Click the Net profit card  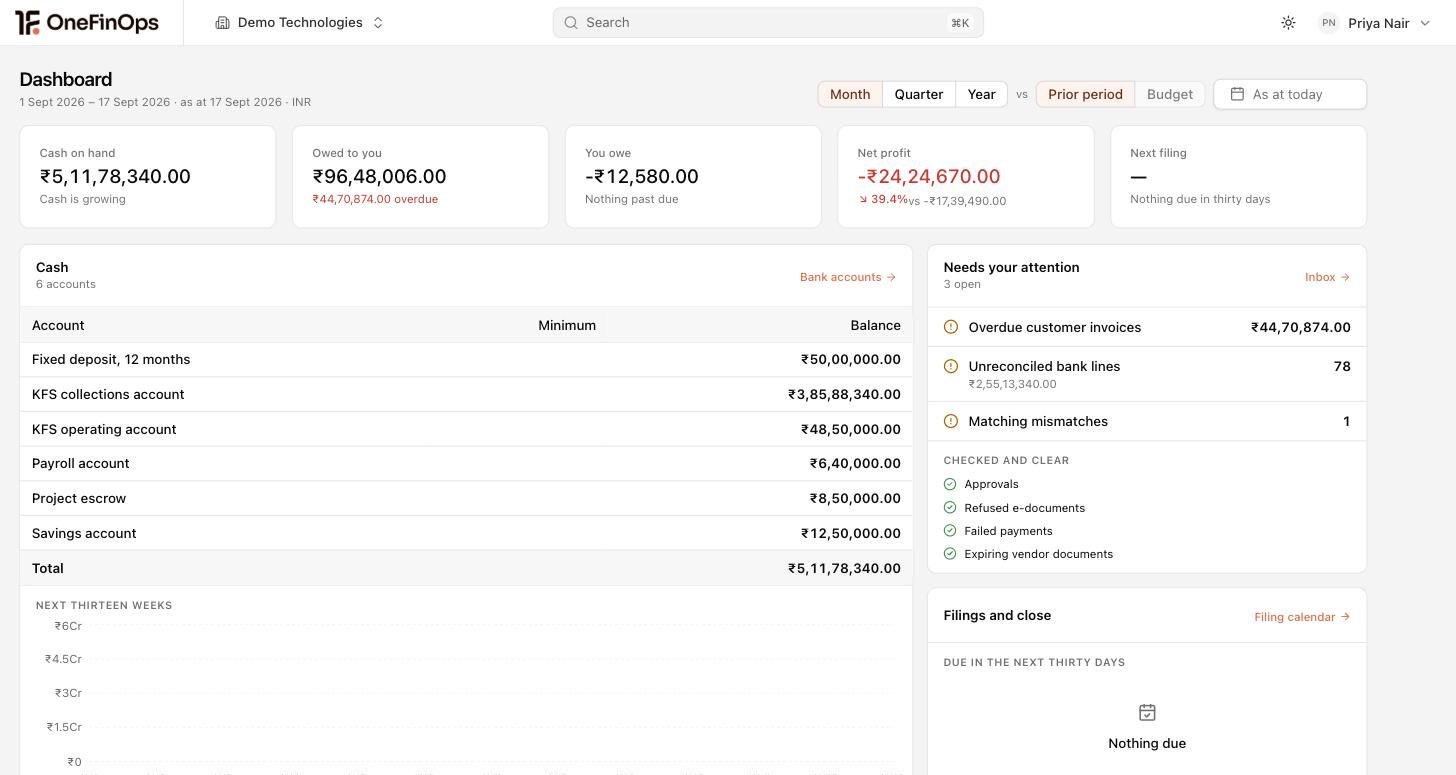(966, 176)
